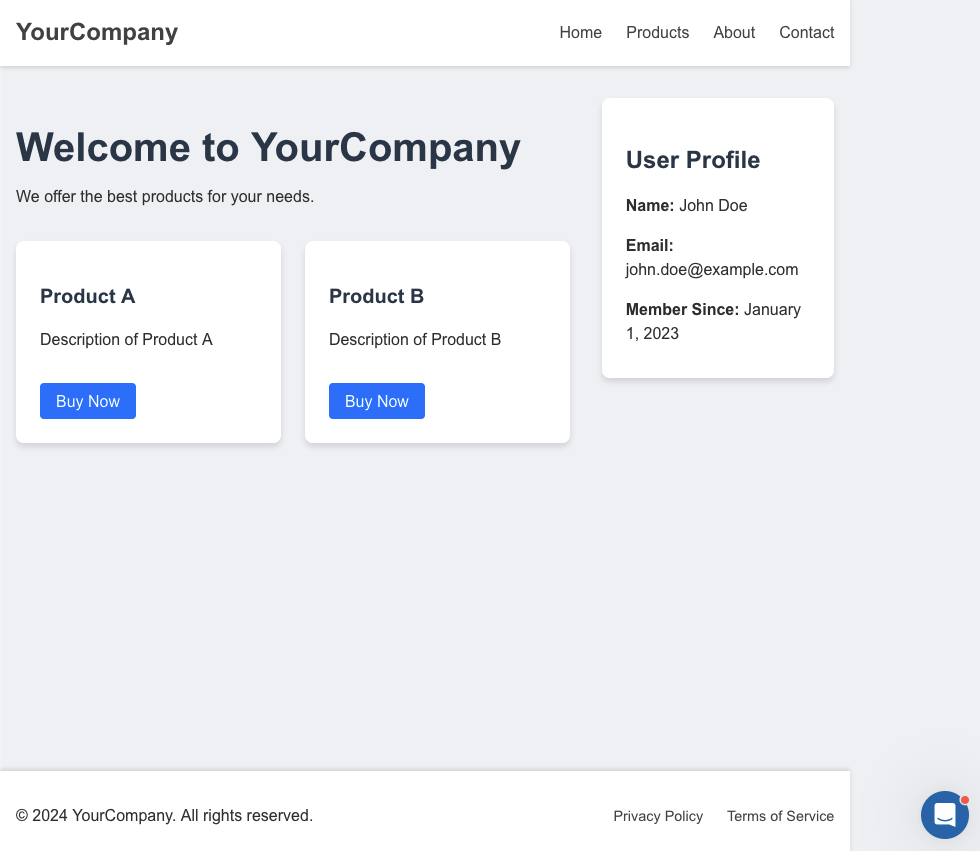Click the john.doe@example.com email address
The width and height of the screenshot is (980, 851).
(712, 269)
